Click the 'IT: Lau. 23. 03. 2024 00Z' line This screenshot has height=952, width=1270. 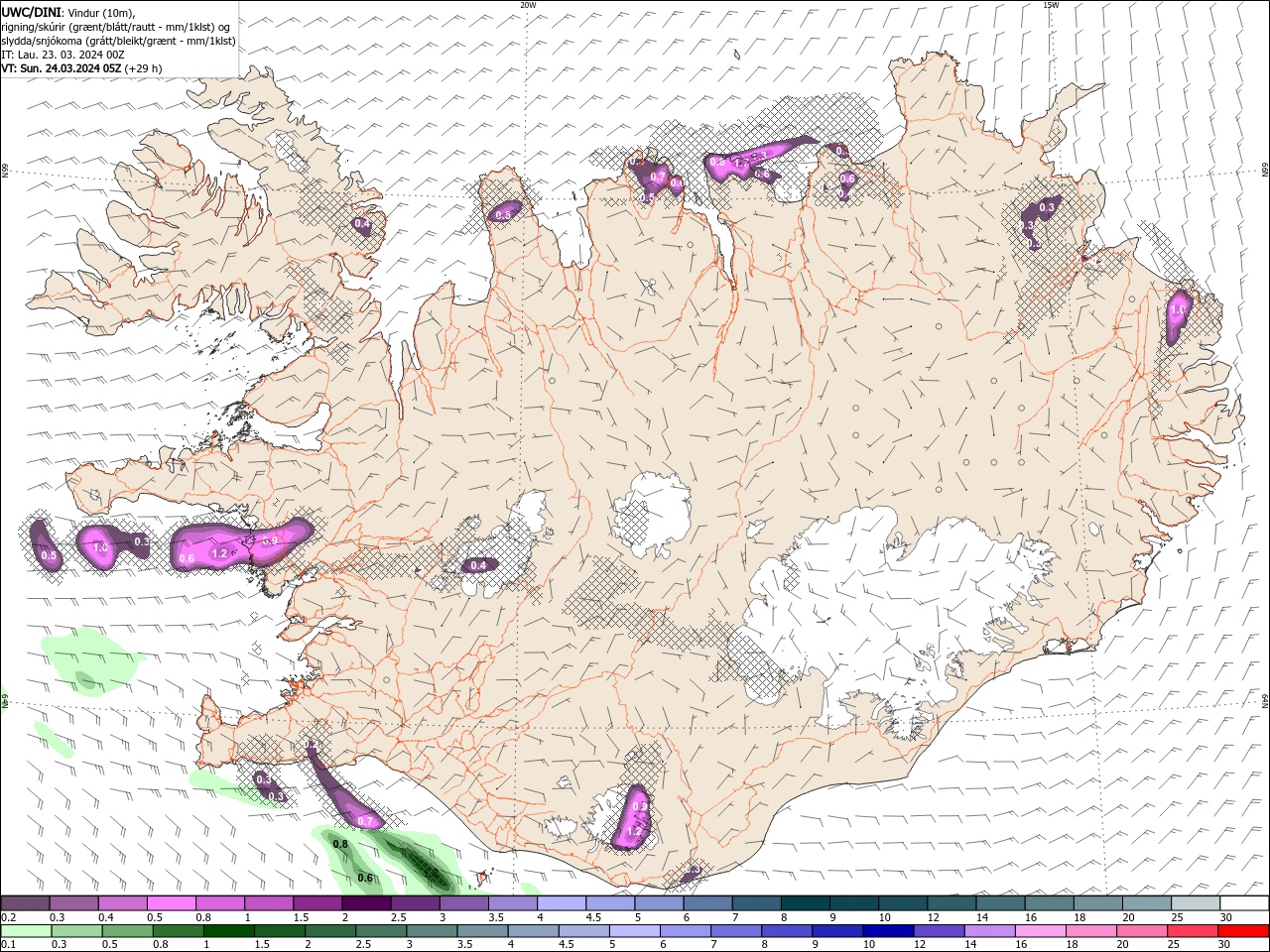click(63, 55)
